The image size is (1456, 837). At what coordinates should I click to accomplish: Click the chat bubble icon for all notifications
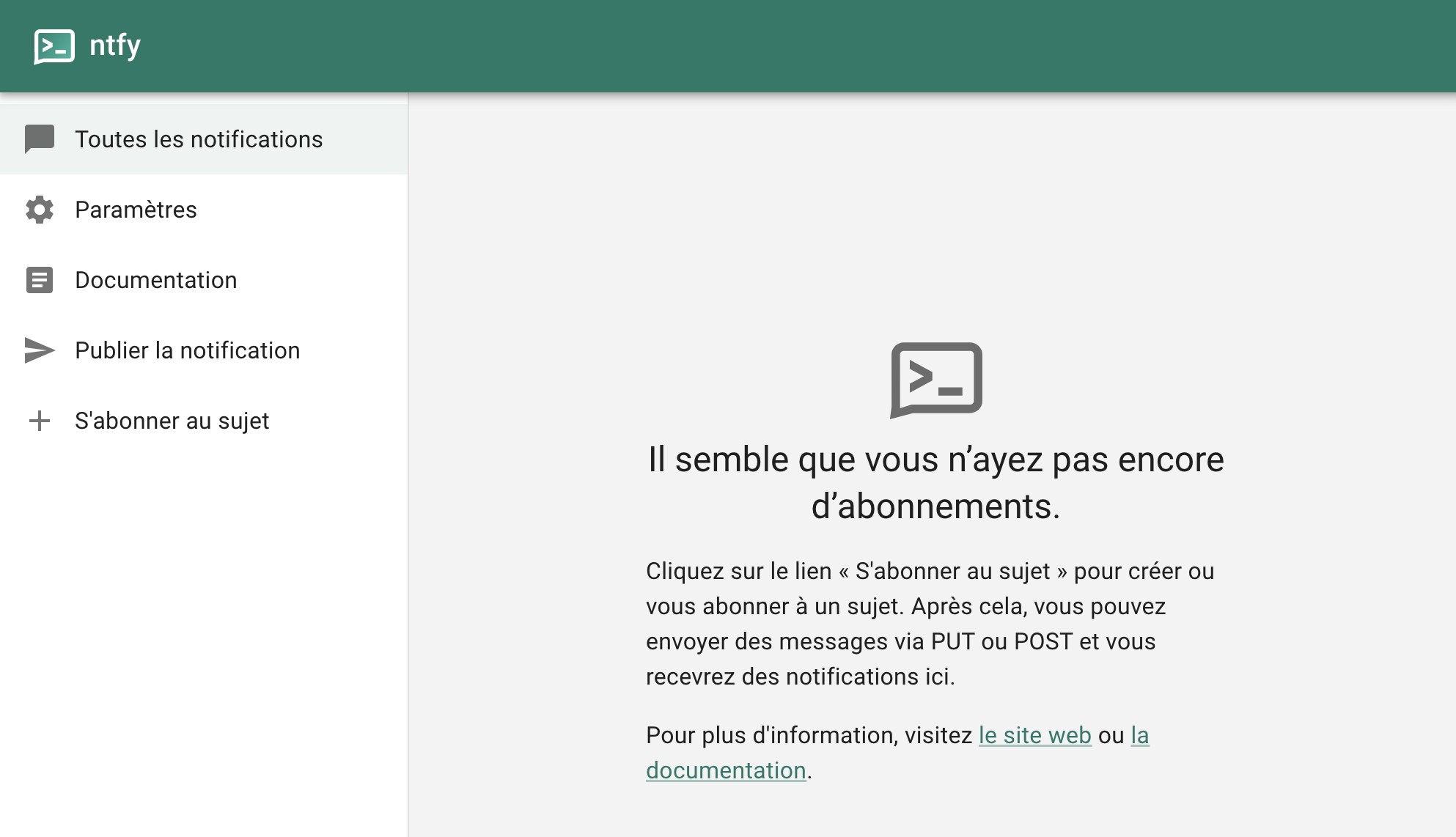pyautogui.click(x=40, y=139)
